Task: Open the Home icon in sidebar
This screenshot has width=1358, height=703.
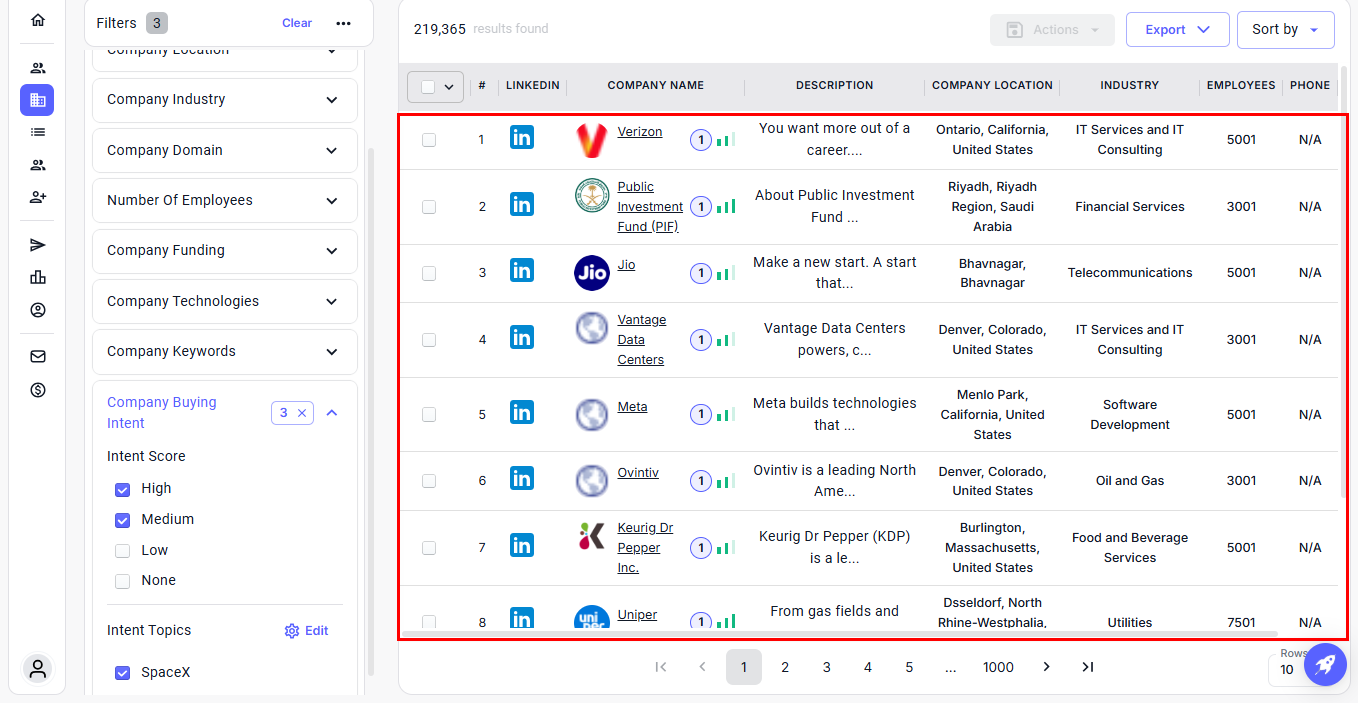Action: [x=38, y=20]
